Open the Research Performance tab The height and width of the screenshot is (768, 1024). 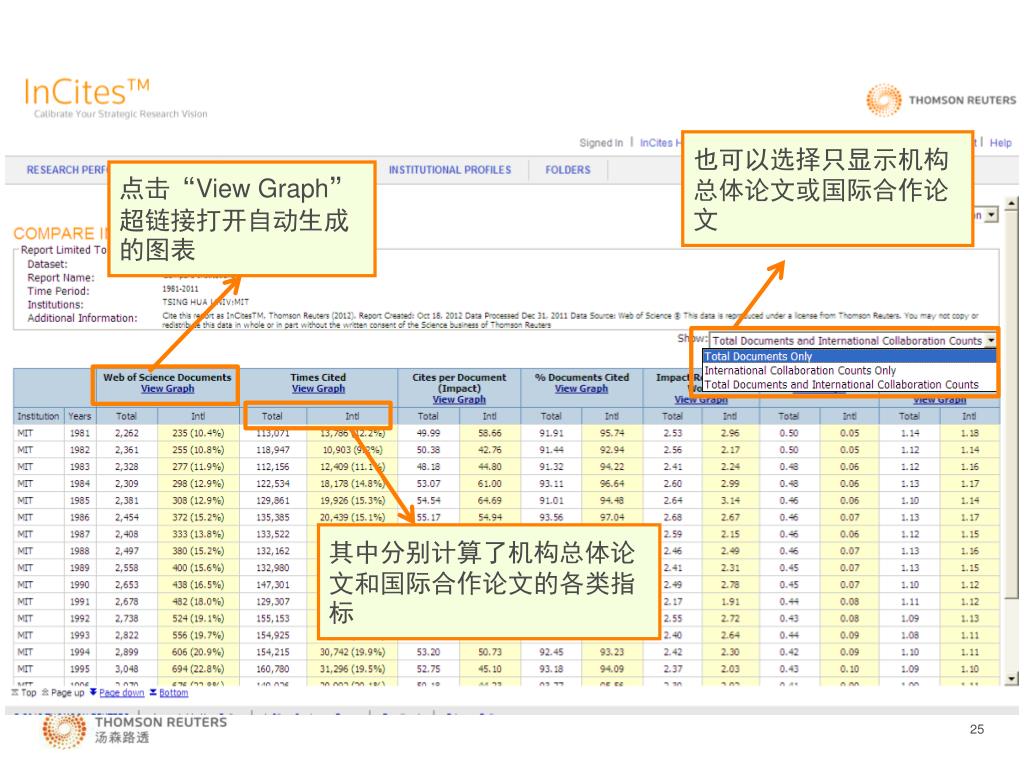click(66, 170)
